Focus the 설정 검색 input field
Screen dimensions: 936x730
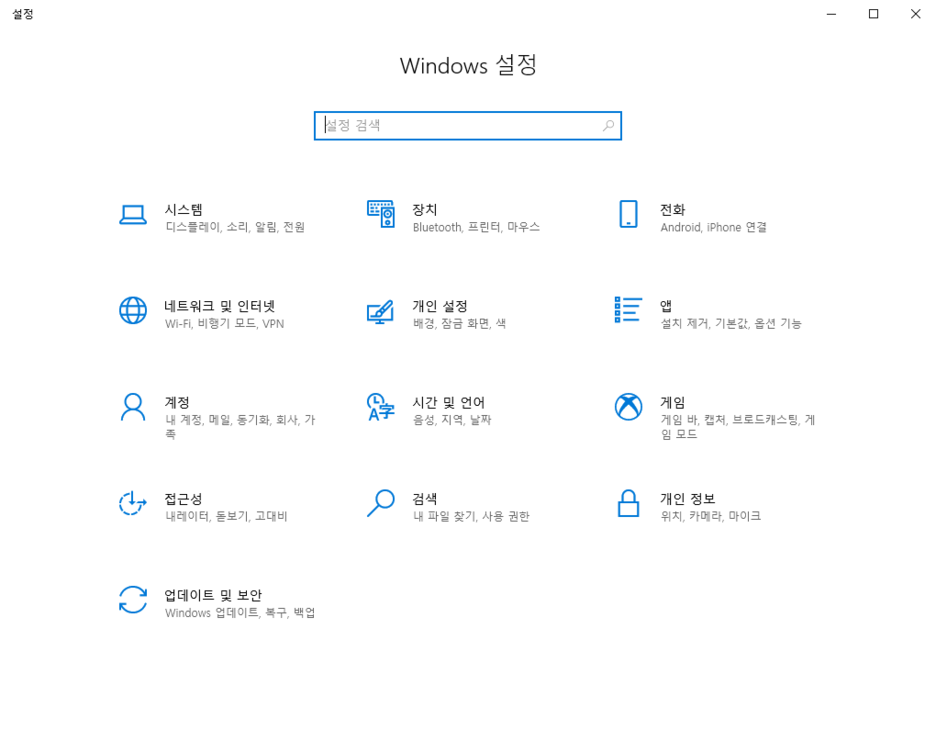point(467,125)
